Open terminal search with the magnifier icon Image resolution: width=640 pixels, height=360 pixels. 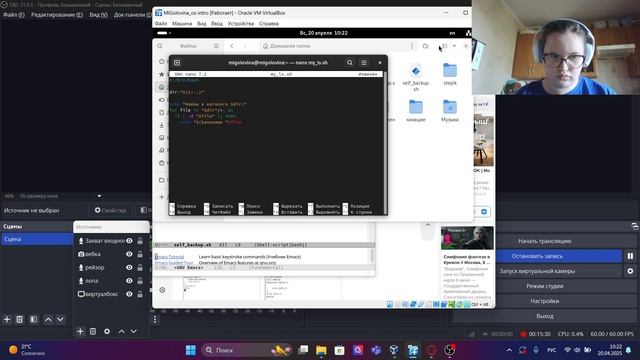tap(350, 62)
